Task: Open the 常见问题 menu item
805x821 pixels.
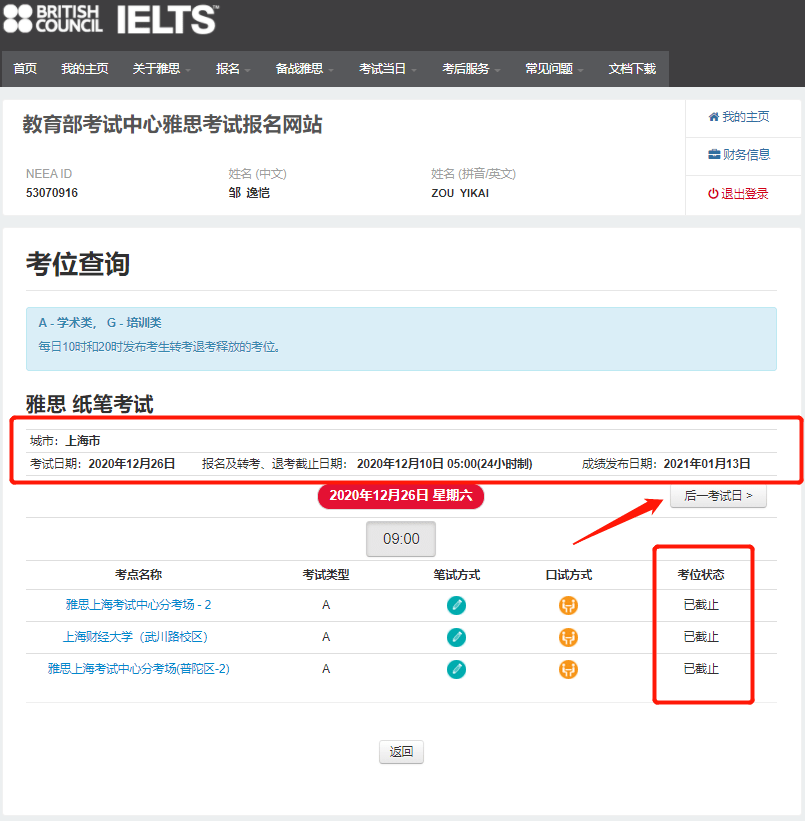Action: click(549, 69)
